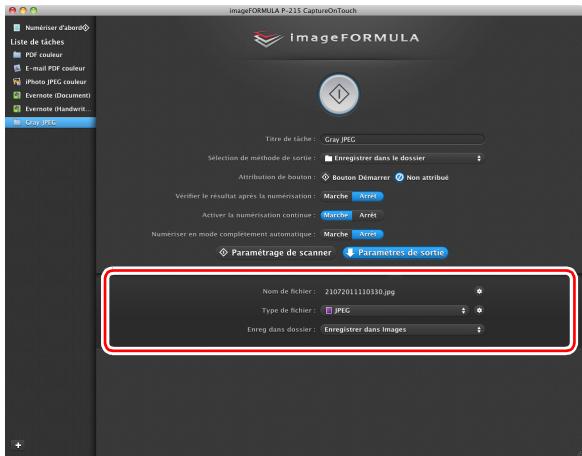Click the Gray JPEG folder icon
Viewport: 582px width, 456px height.
pos(17,122)
